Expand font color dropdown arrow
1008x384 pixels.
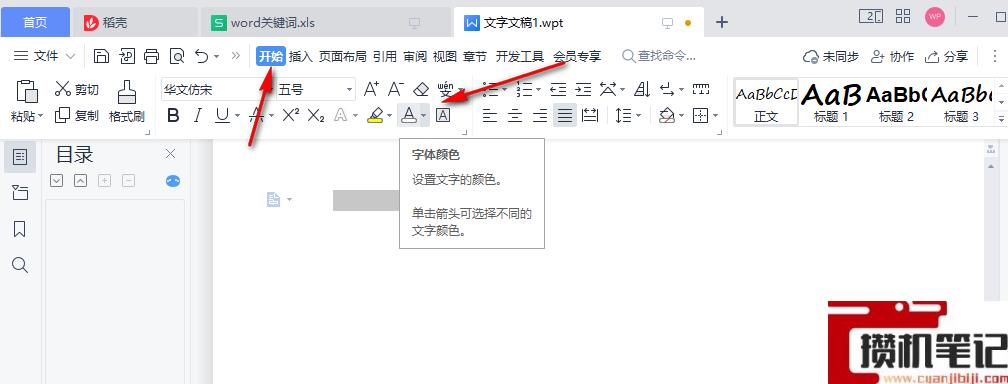[424, 116]
